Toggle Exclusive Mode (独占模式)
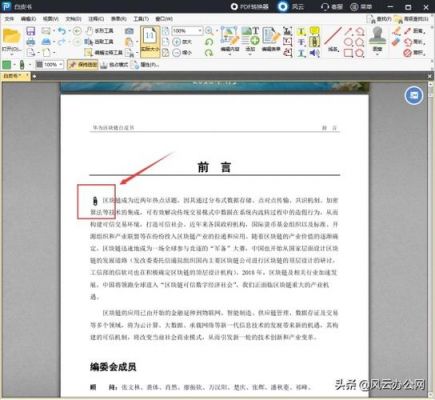Viewport: 435px width, 400px height. 114,65
